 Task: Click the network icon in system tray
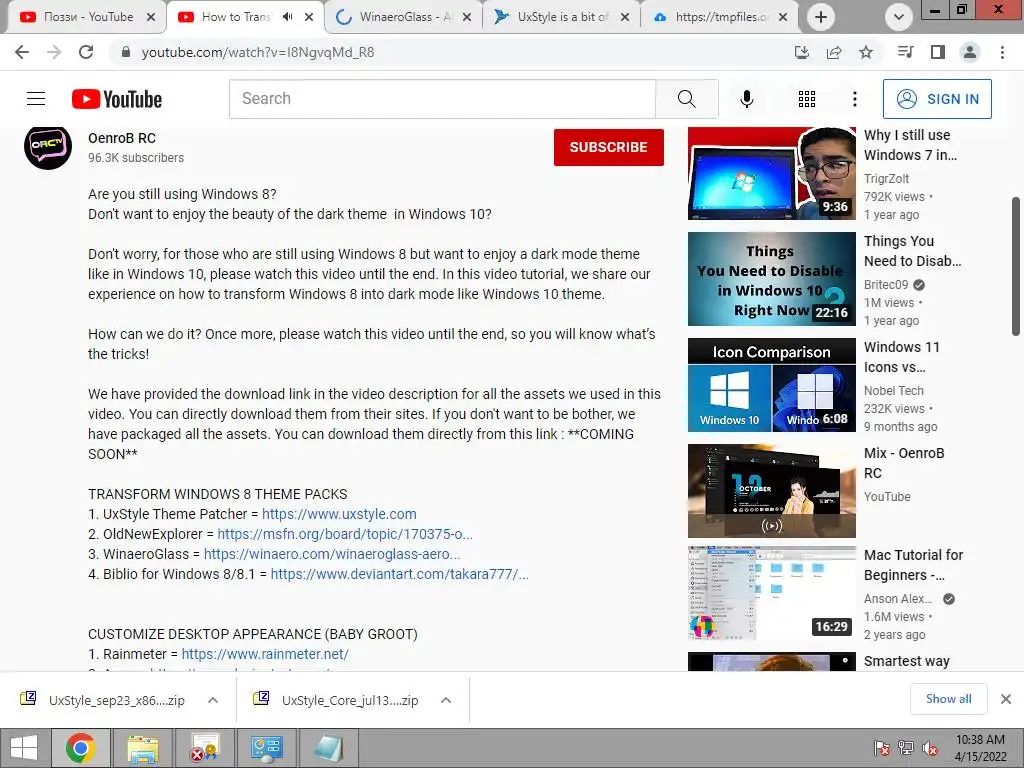tap(906, 748)
